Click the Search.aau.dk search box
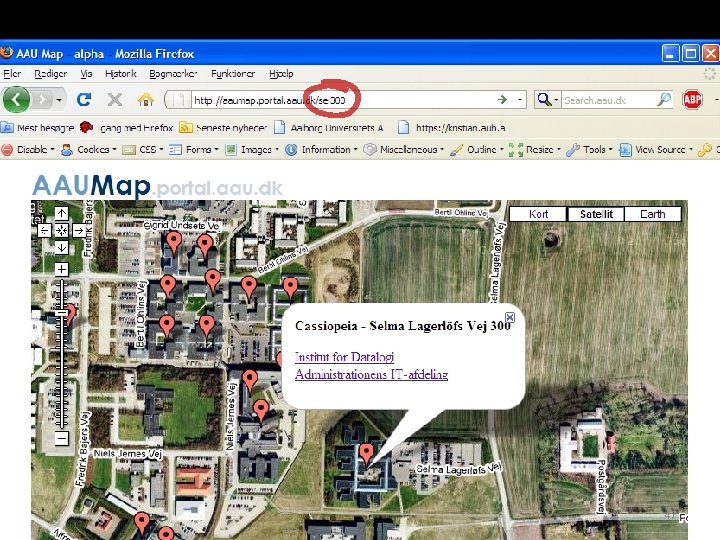Image resolution: width=720 pixels, height=540 pixels. pyautogui.click(x=608, y=100)
